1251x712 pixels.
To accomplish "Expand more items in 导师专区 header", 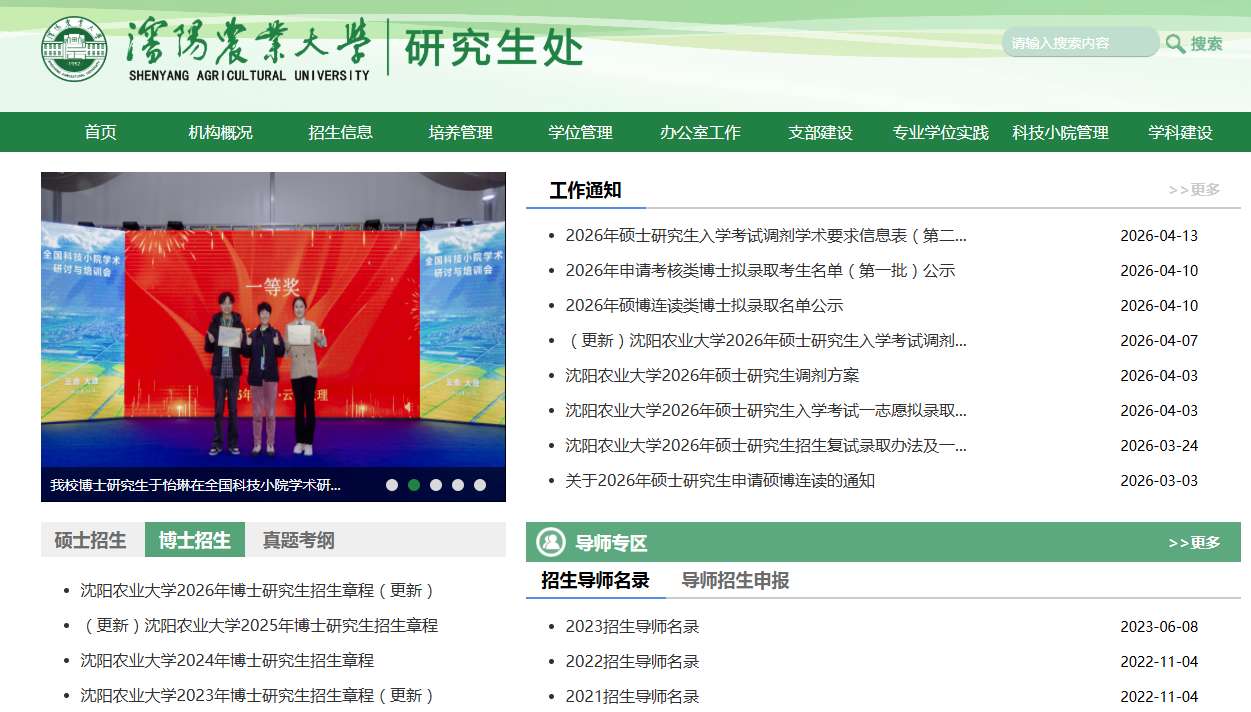I will point(1194,543).
